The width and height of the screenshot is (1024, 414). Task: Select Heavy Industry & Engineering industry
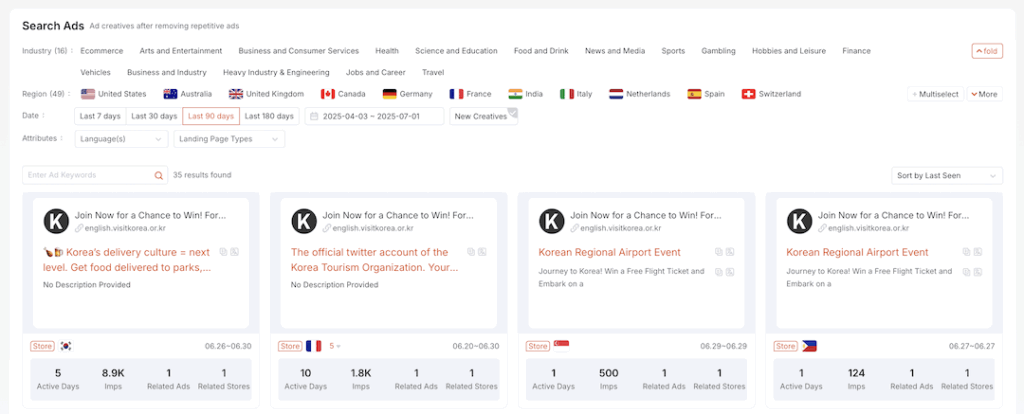click(x=276, y=72)
